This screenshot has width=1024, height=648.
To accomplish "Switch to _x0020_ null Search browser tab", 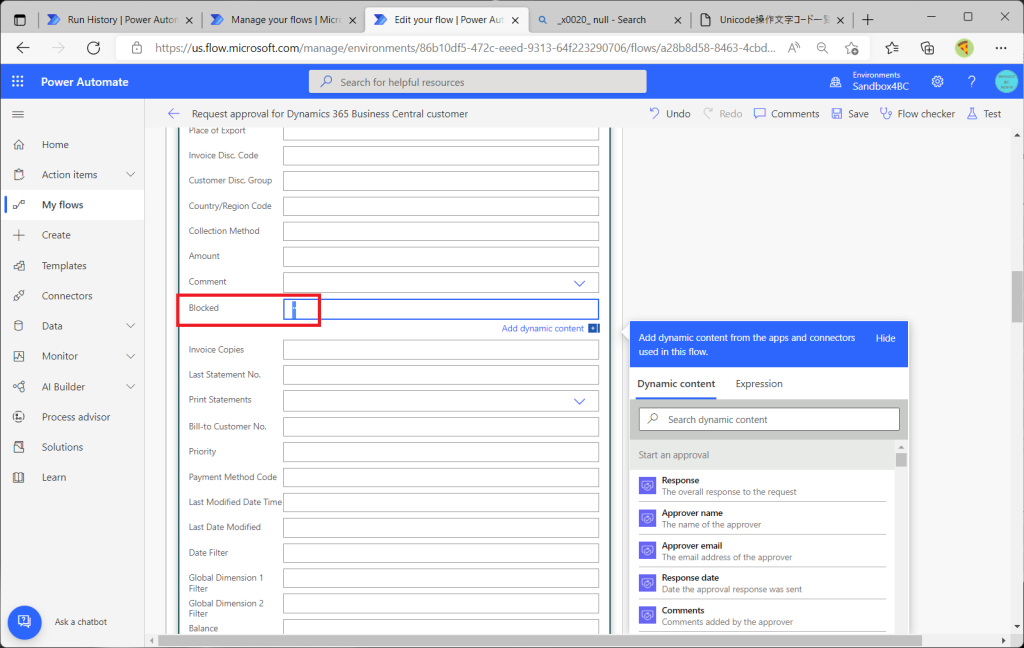I will pos(609,20).
